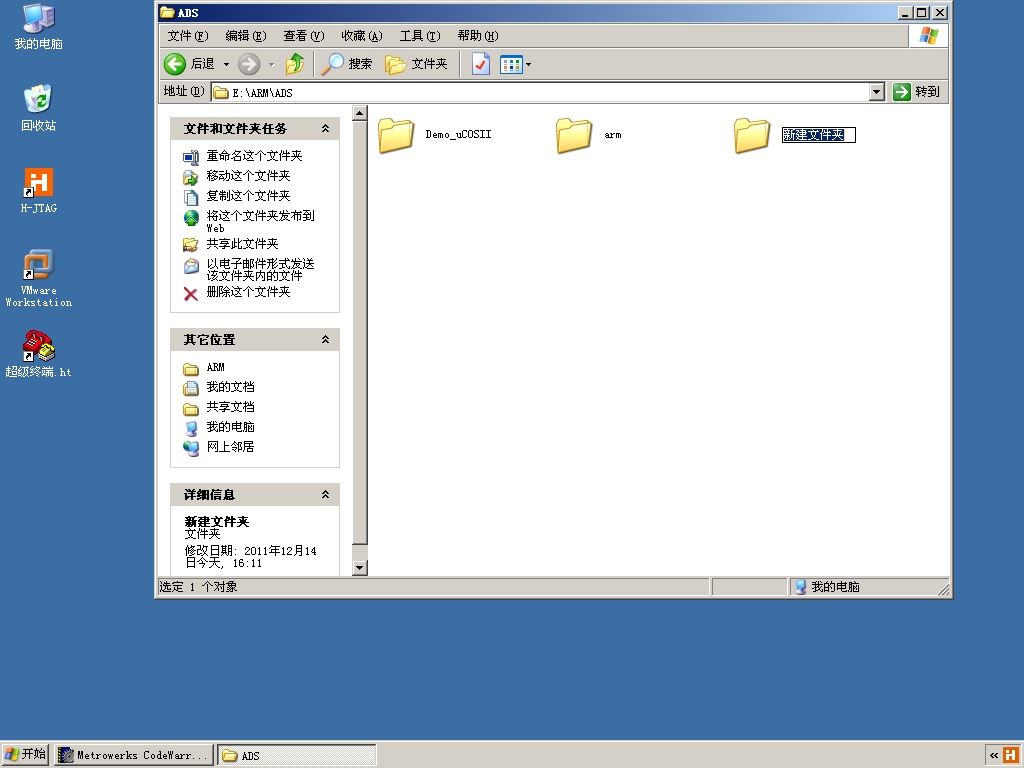This screenshot has width=1024, height=768.
Task: Click 重命名这个文件夹 task link
Action: (x=255, y=155)
